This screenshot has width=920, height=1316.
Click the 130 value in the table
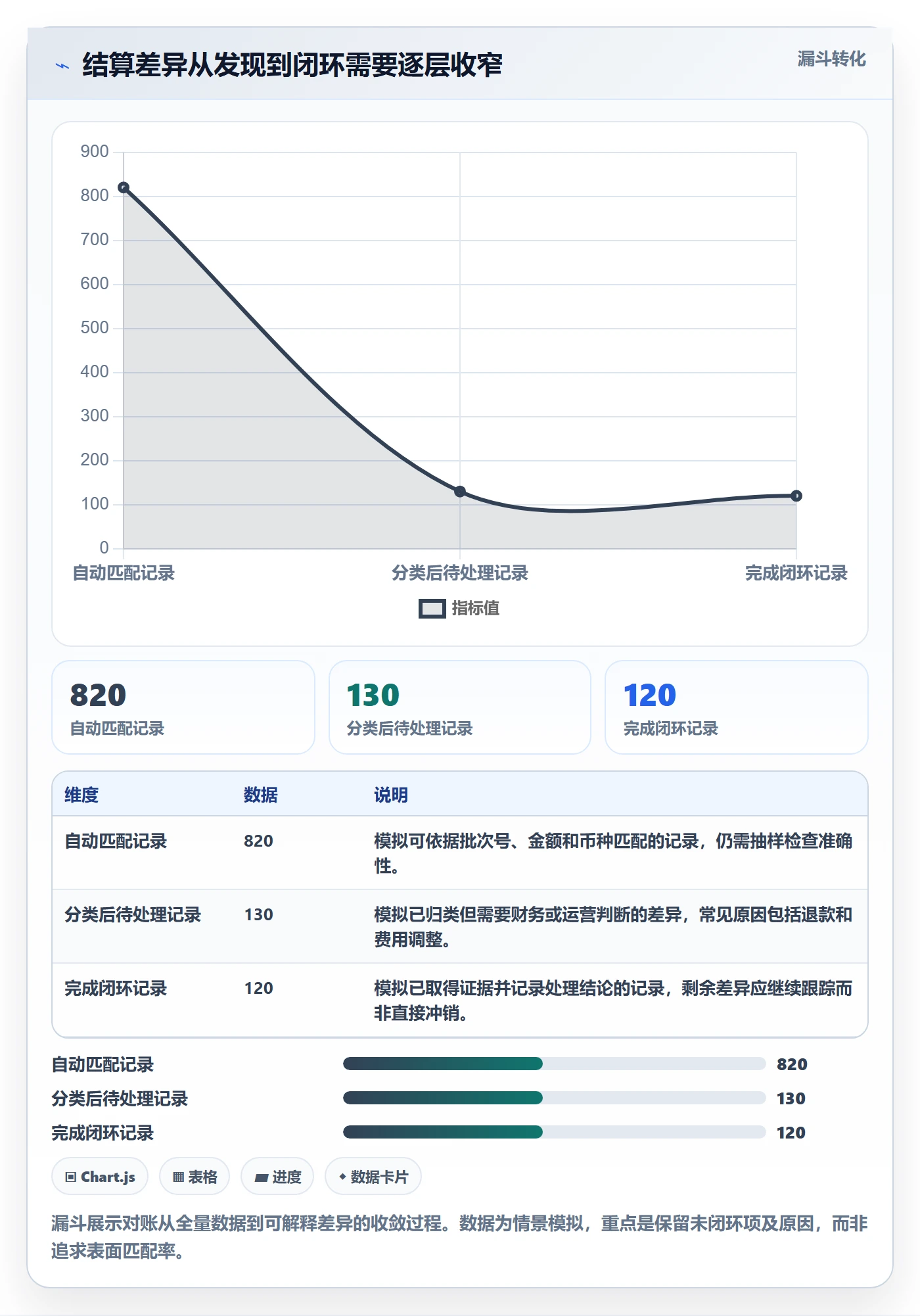tap(258, 914)
